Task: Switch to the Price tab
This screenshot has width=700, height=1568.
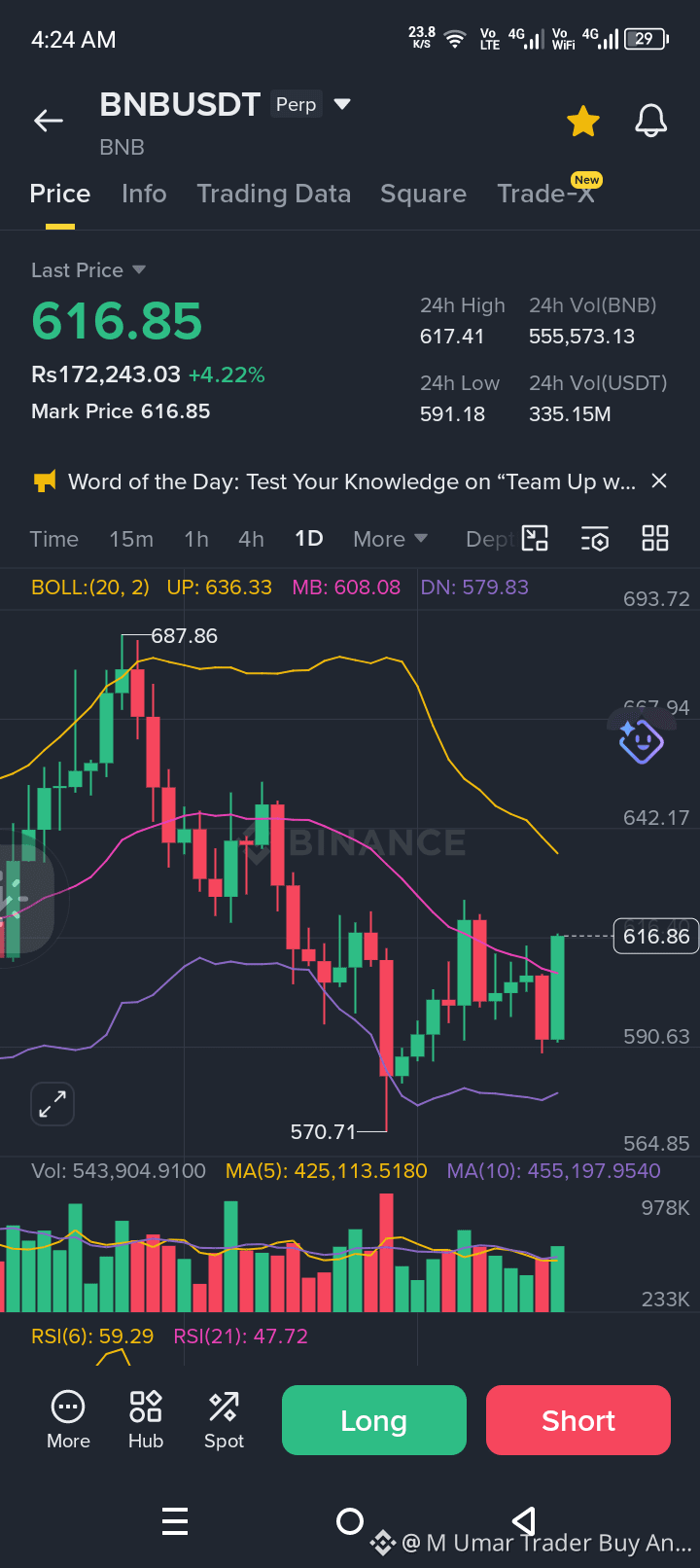Action: 60,194
